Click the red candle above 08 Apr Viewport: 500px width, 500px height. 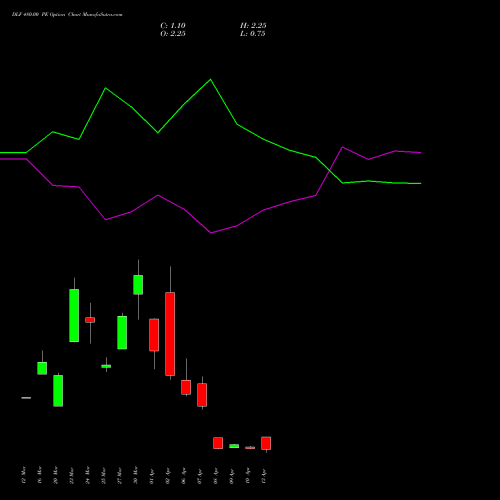(x=218, y=443)
